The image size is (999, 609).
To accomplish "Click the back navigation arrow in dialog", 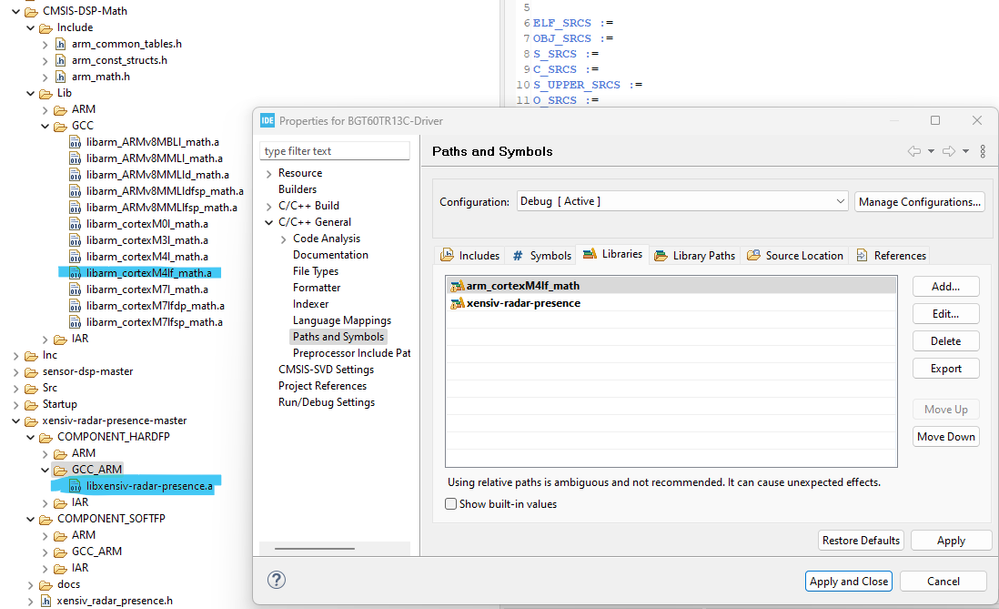I will (x=914, y=151).
